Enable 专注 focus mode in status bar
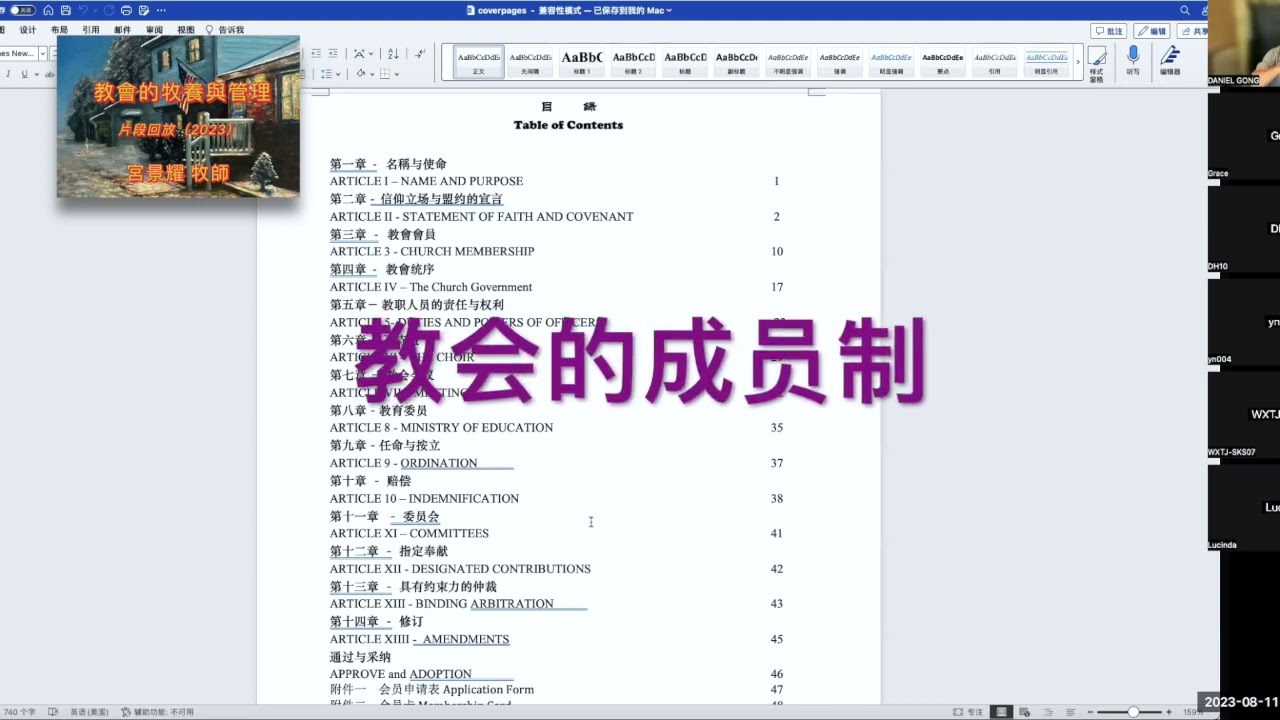 click(x=968, y=712)
